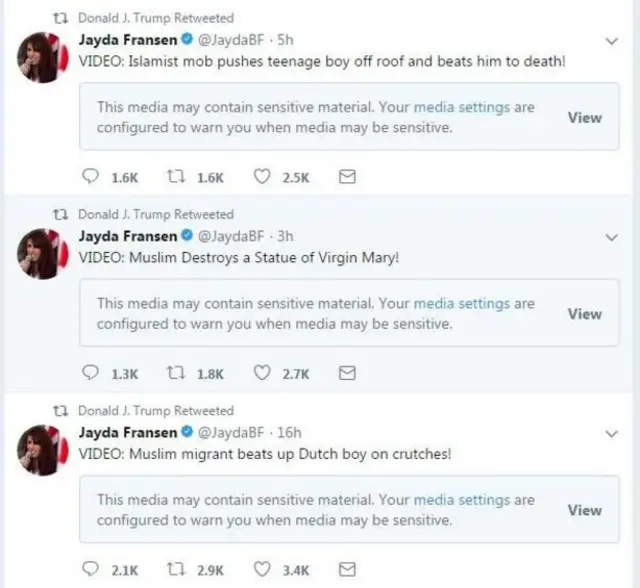View sensitive media in the first tweet

(584, 117)
